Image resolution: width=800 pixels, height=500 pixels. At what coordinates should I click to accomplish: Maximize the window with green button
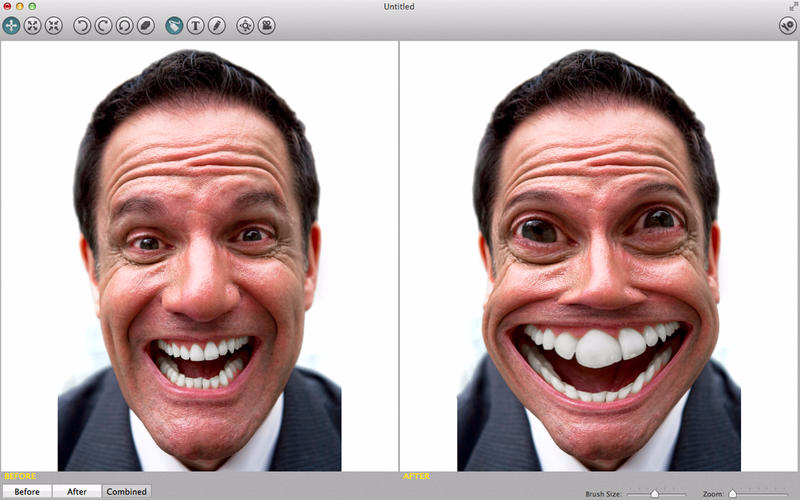32,6
